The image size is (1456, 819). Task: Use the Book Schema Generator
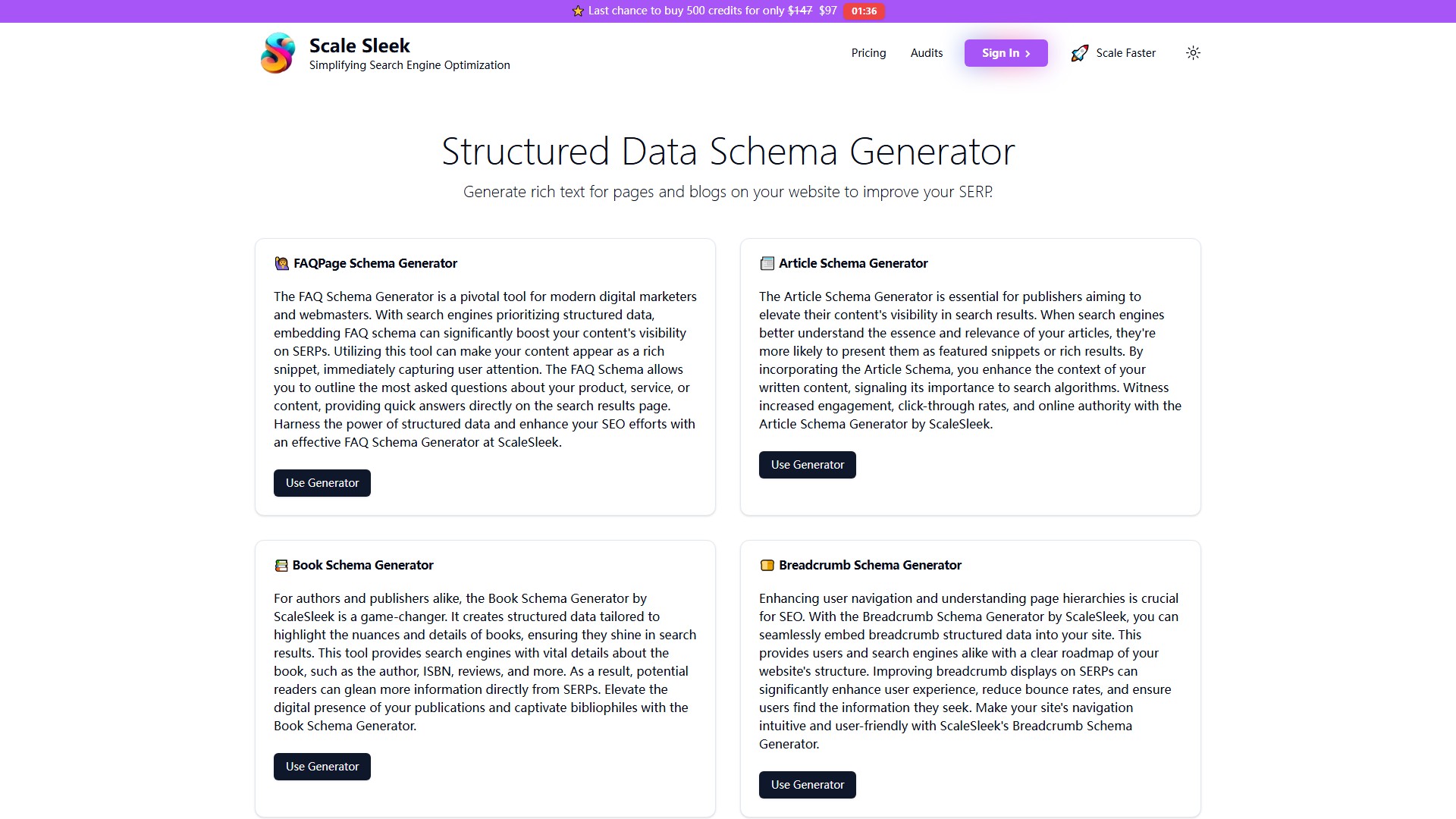click(x=322, y=766)
